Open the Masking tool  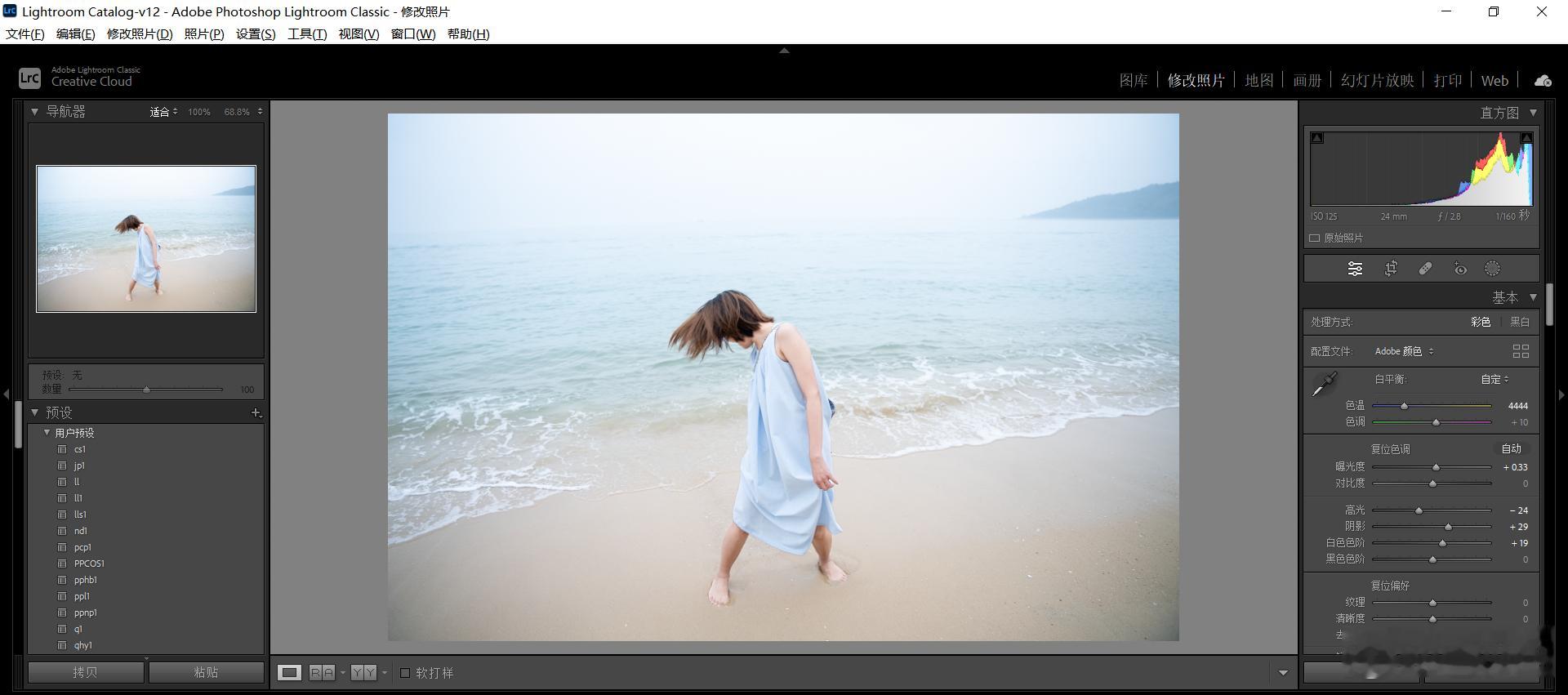click(1492, 269)
